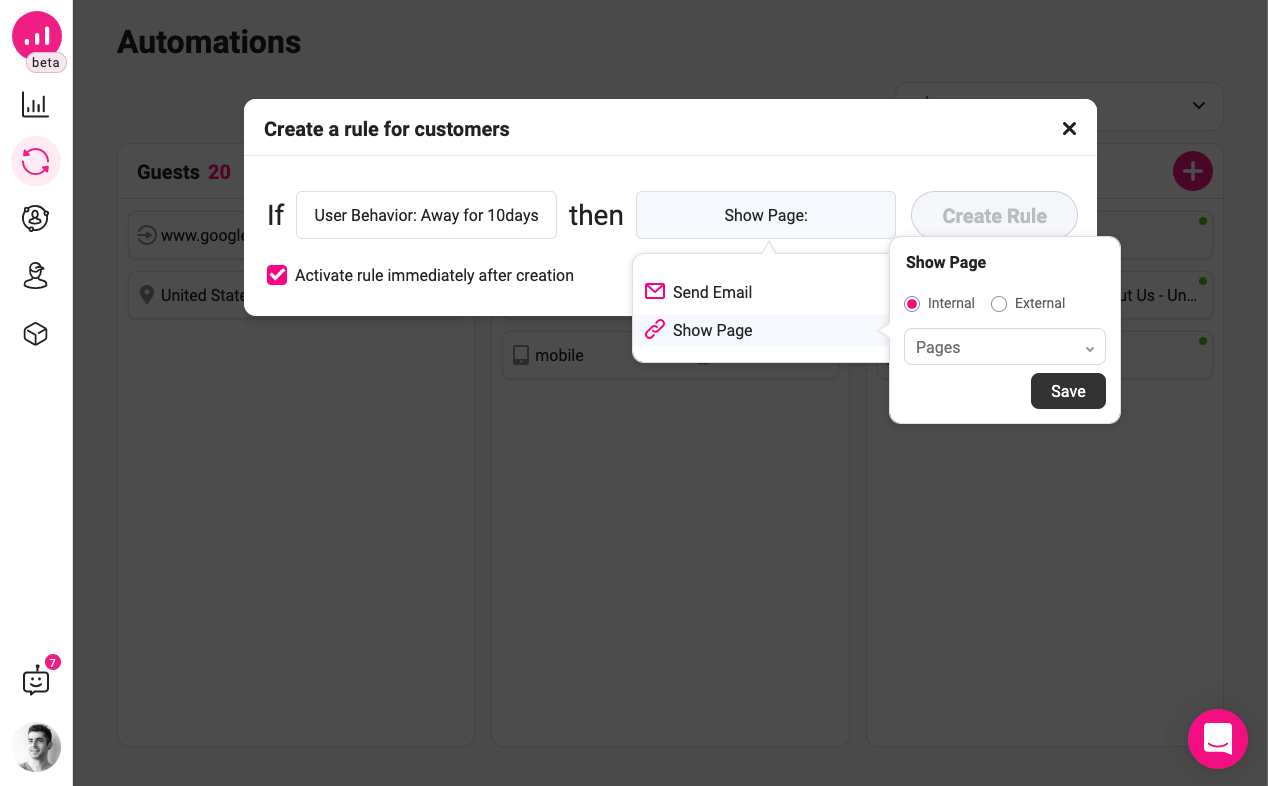Click the pink plus add button
The width and height of the screenshot is (1268, 786).
tap(1192, 172)
